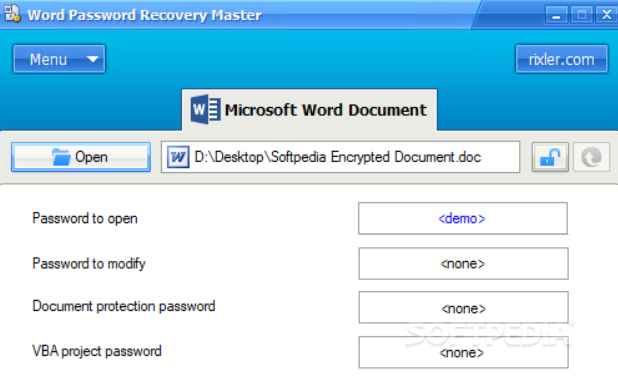Click the 'VBA project password' label

[x=97, y=351]
